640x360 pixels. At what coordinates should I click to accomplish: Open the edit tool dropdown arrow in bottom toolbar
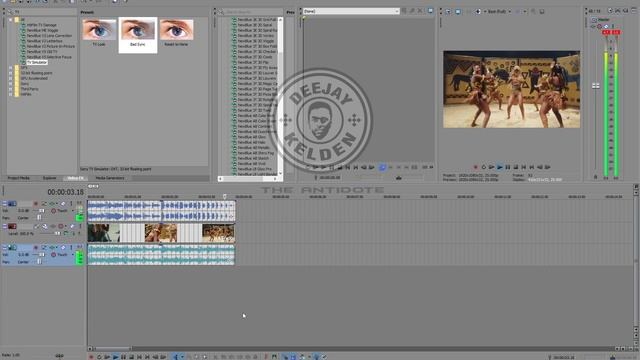182,357
